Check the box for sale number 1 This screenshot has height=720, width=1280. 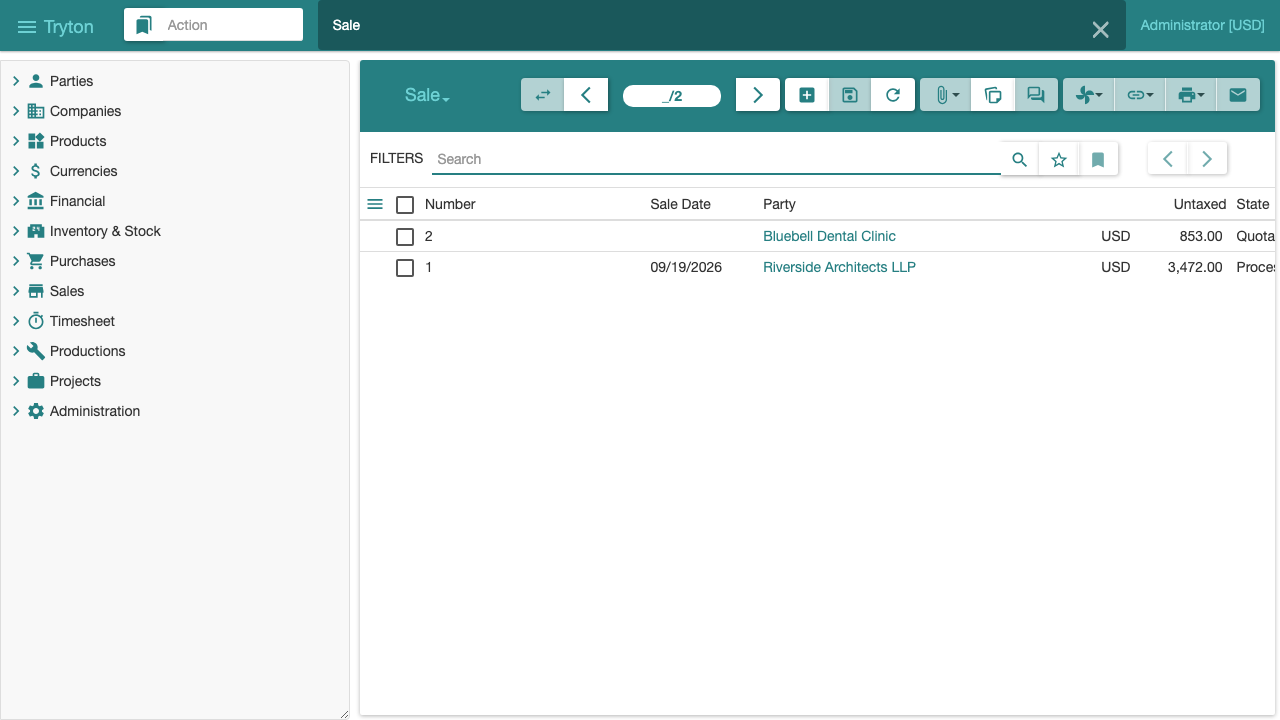click(x=405, y=268)
